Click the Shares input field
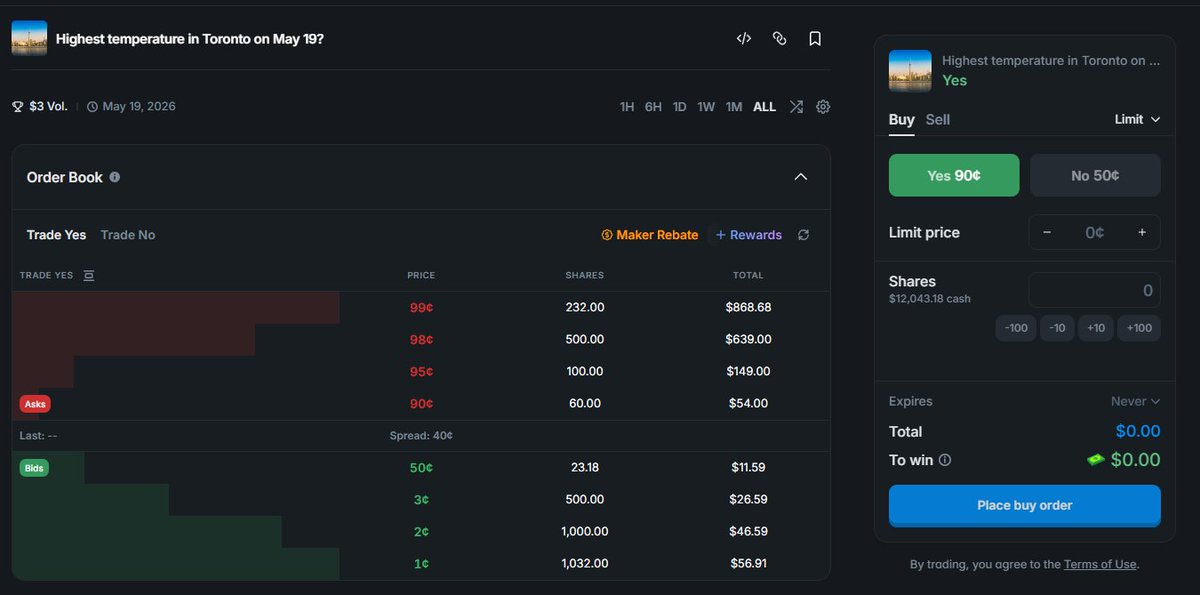The width and height of the screenshot is (1200, 595). (1095, 291)
